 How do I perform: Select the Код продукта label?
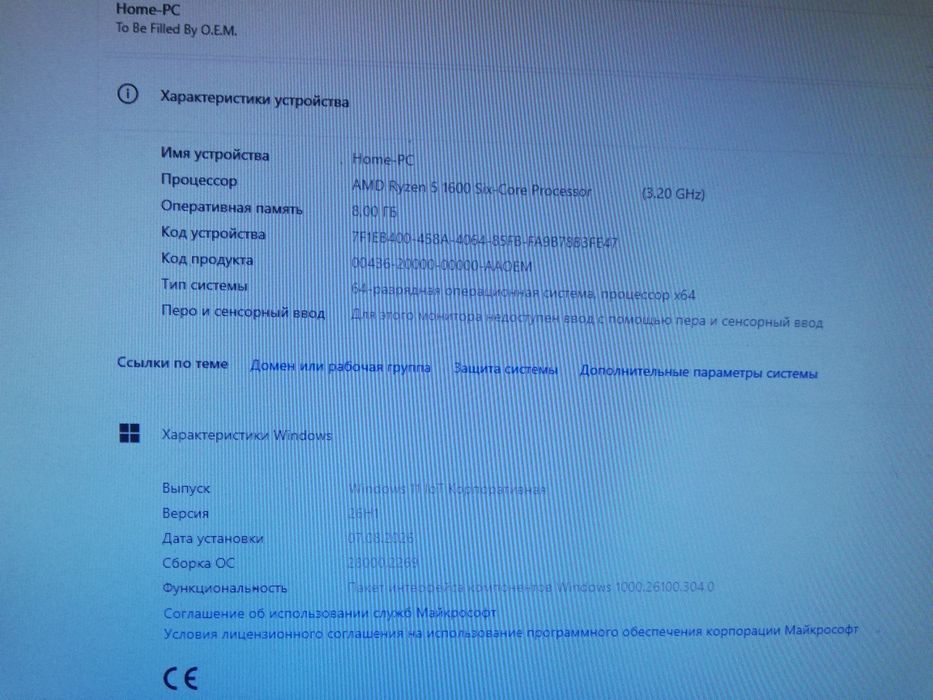(207, 259)
